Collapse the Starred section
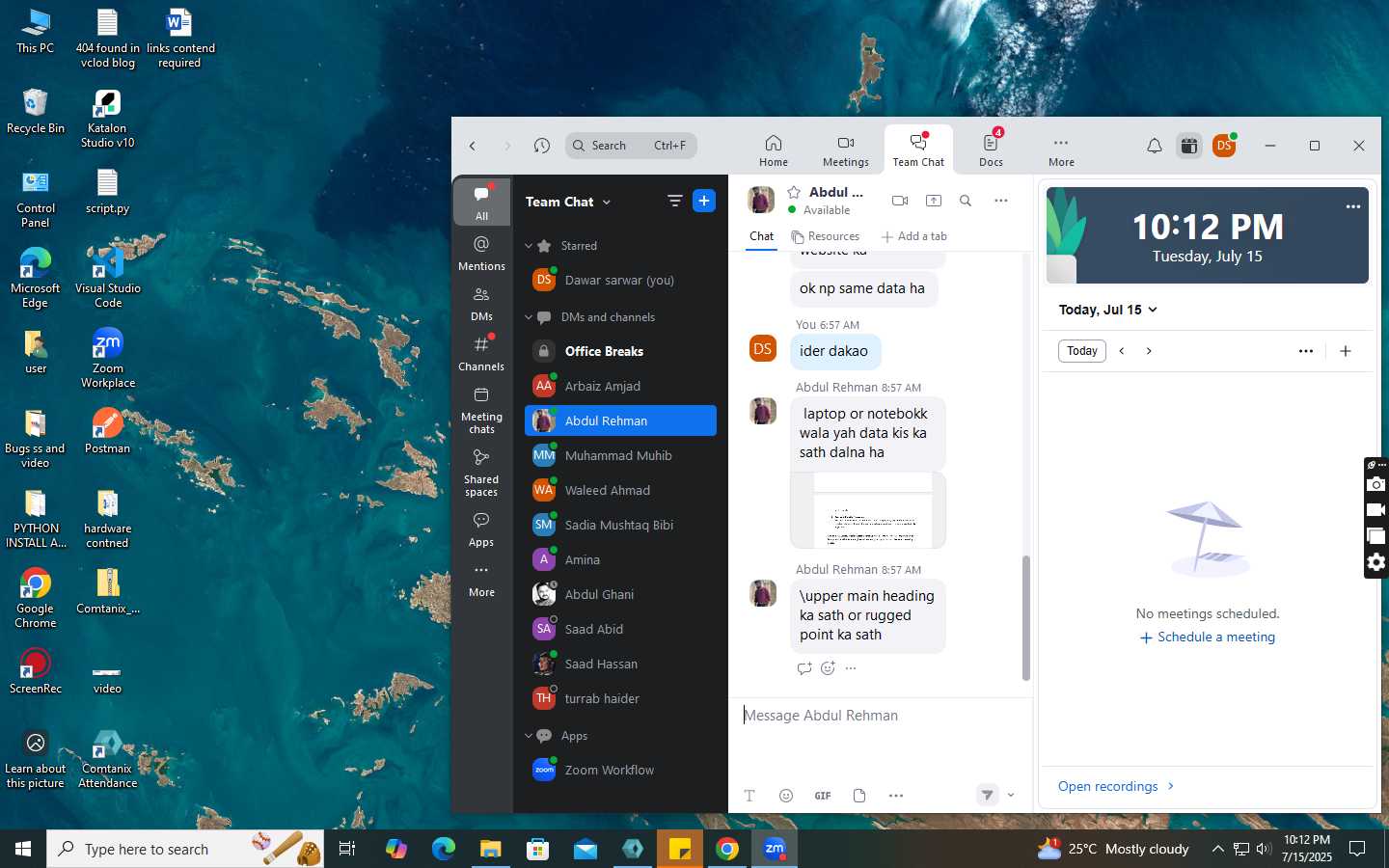 coord(529,246)
